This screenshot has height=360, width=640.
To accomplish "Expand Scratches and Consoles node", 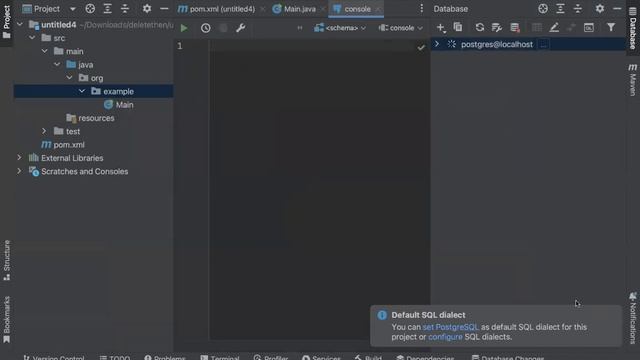I will pyautogui.click(x=19, y=171).
